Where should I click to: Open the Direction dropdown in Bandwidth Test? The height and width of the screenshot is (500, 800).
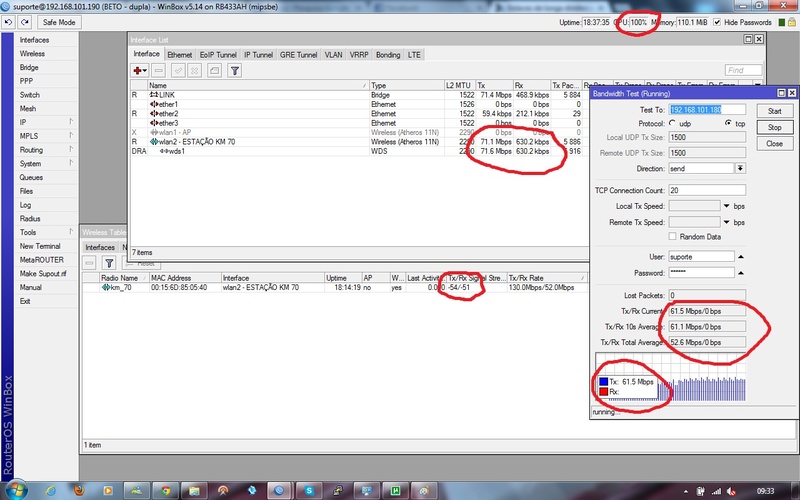[740, 168]
